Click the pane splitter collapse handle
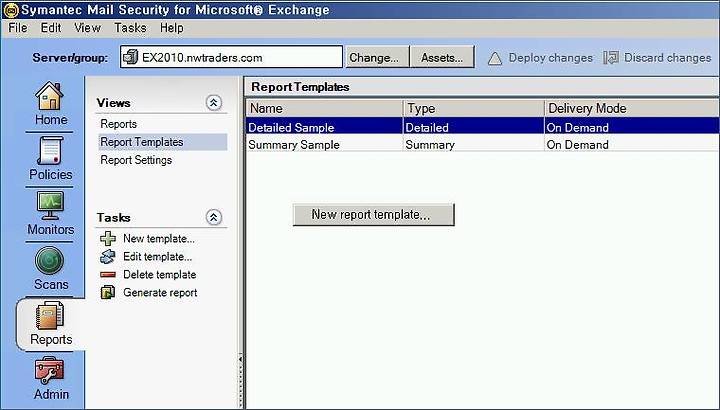Image resolution: width=720 pixels, height=410 pixels. coord(241,381)
